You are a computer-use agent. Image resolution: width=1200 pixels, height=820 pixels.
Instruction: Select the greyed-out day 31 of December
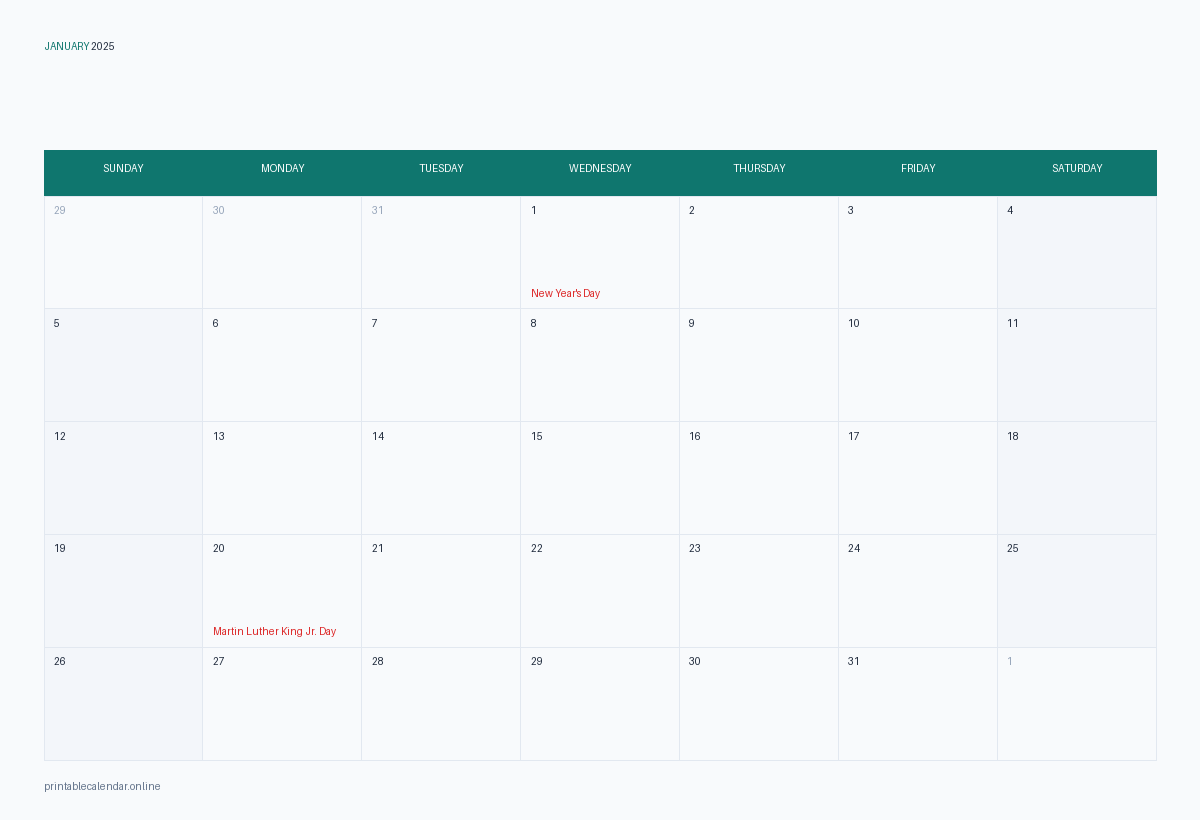[441, 252]
